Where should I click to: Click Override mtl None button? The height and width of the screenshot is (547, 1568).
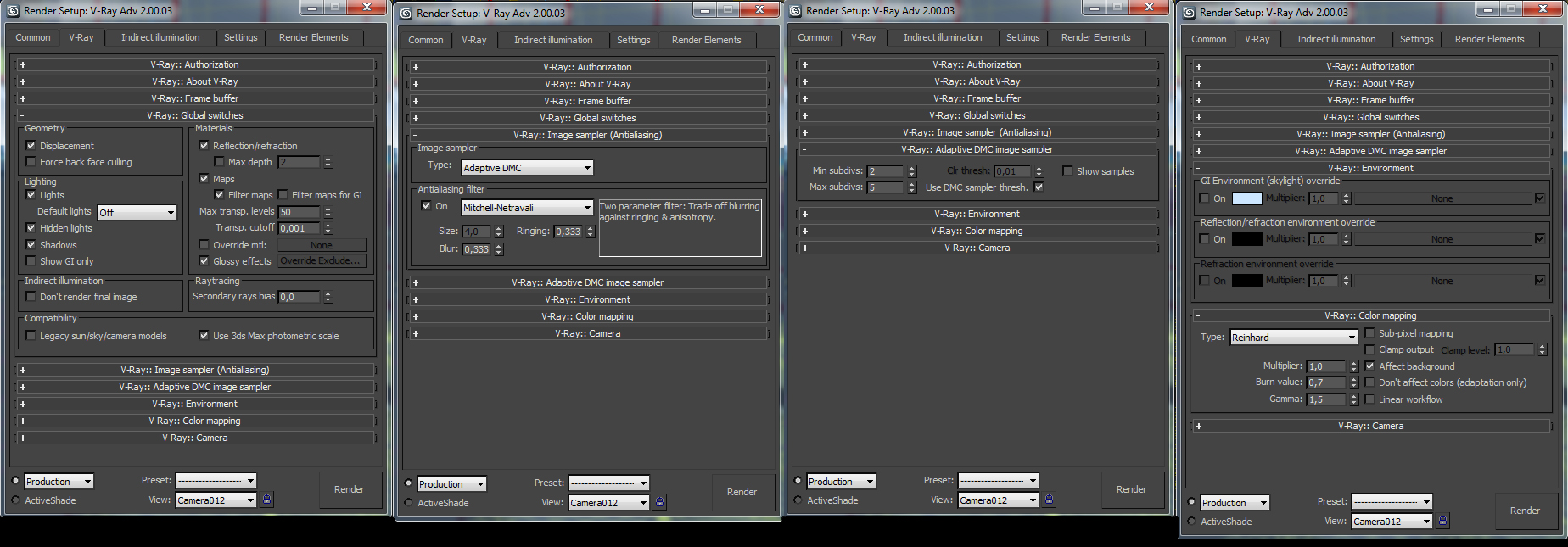pos(322,245)
